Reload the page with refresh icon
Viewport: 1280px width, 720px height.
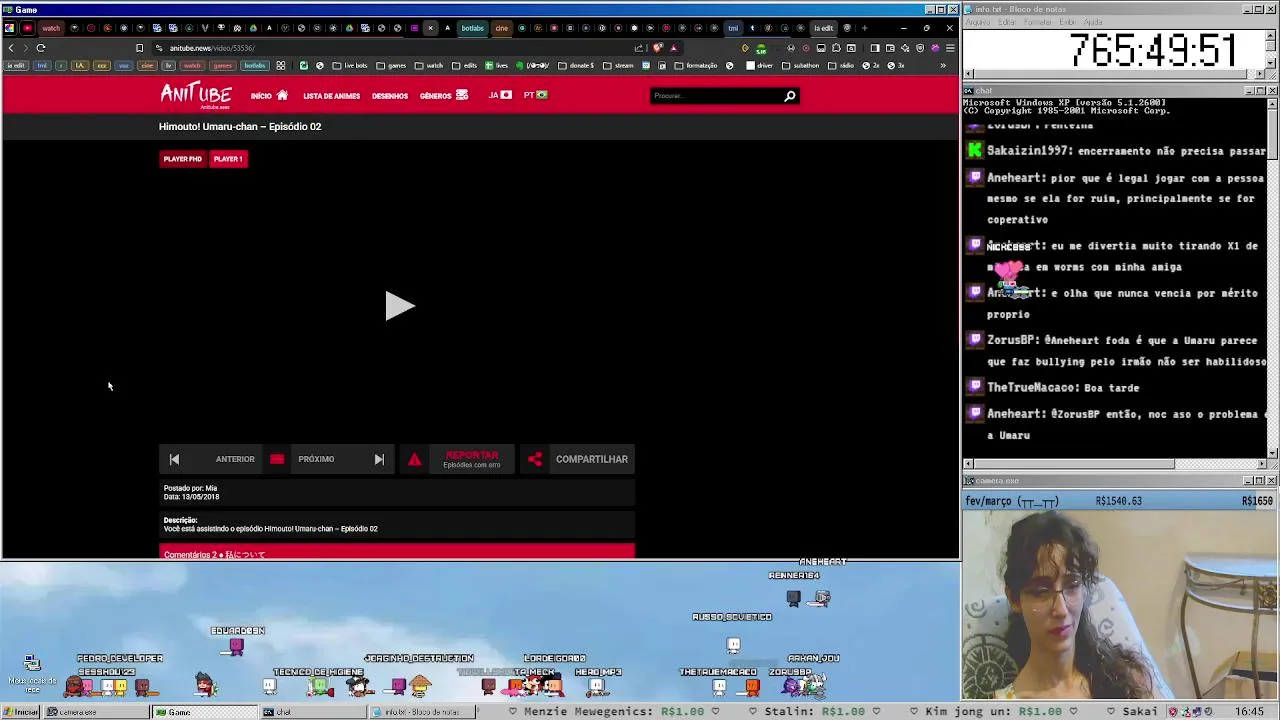coord(41,48)
